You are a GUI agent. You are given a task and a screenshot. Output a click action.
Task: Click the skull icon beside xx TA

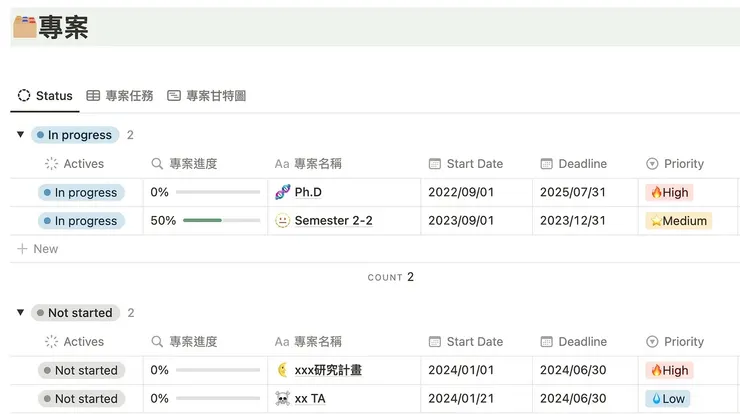283,398
